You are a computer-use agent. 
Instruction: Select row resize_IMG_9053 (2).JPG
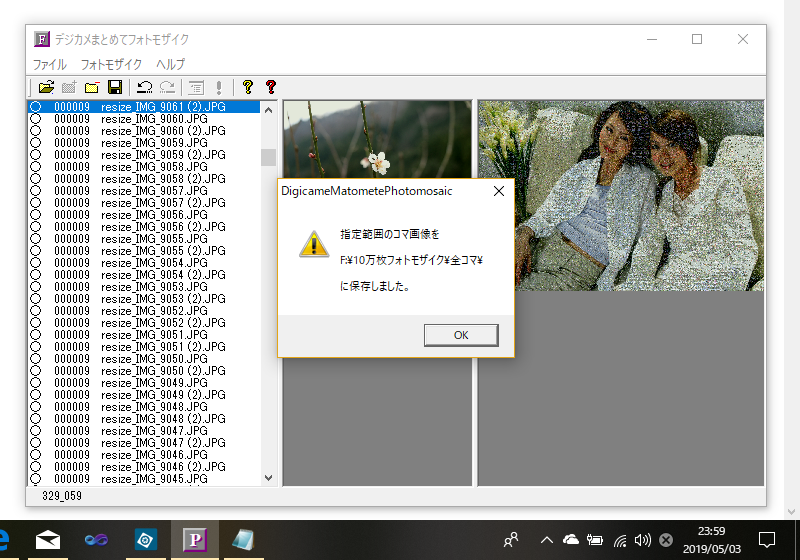pos(144,298)
